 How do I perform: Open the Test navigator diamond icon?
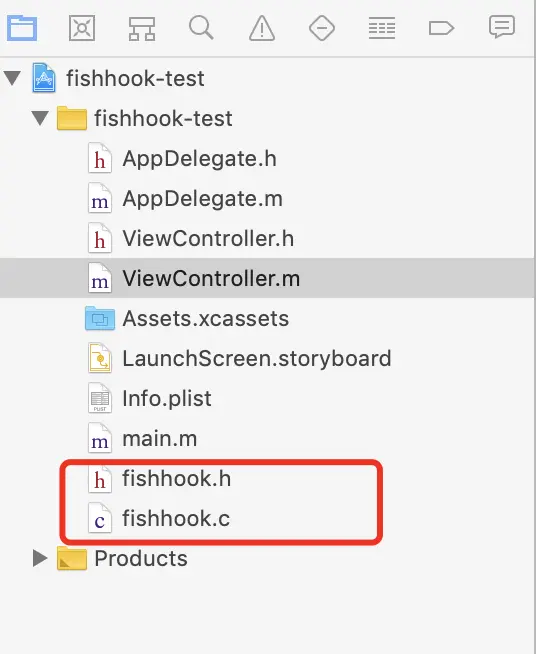coord(322,28)
